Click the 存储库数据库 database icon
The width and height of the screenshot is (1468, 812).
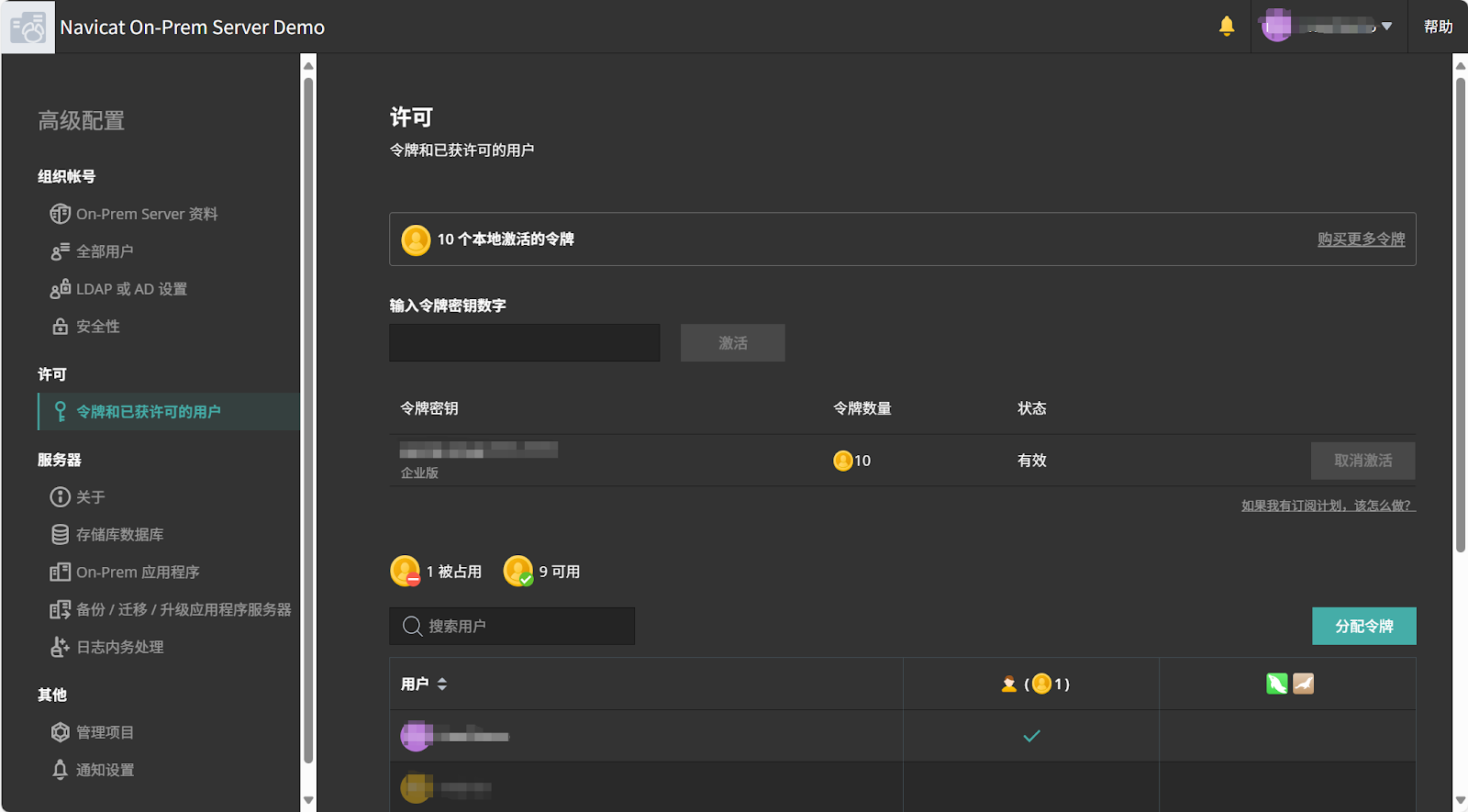click(60, 535)
